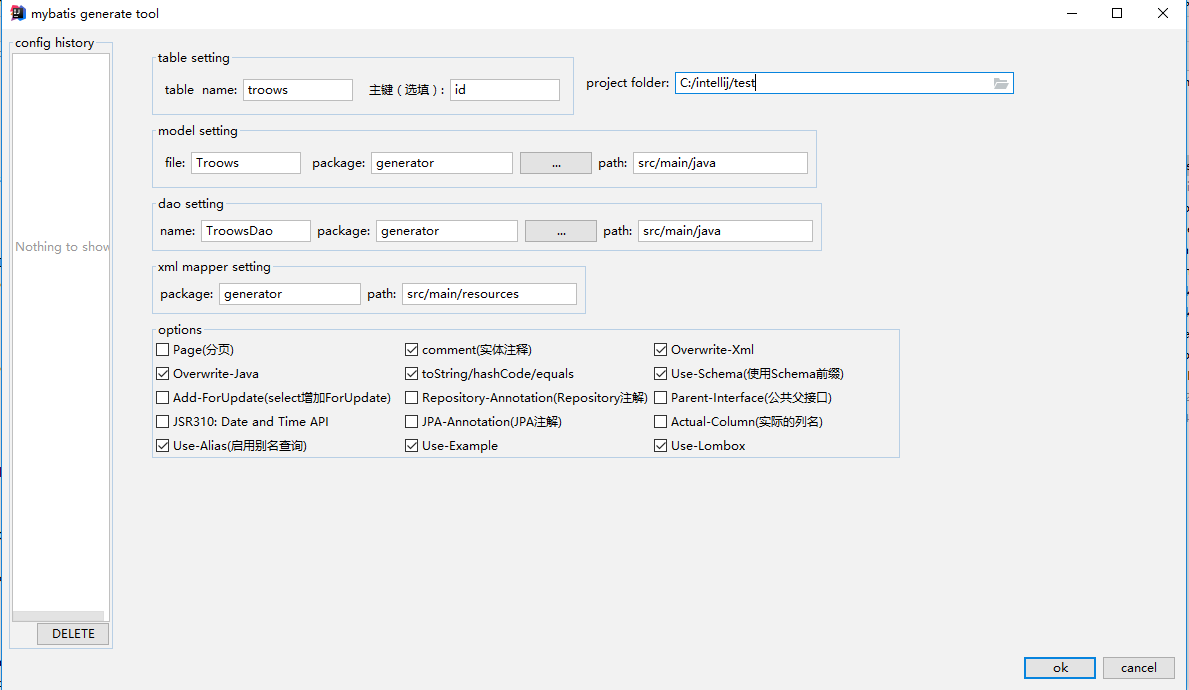Click the xml mapper path field
Image resolution: width=1189 pixels, height=690 pixels.
point(489,294)
